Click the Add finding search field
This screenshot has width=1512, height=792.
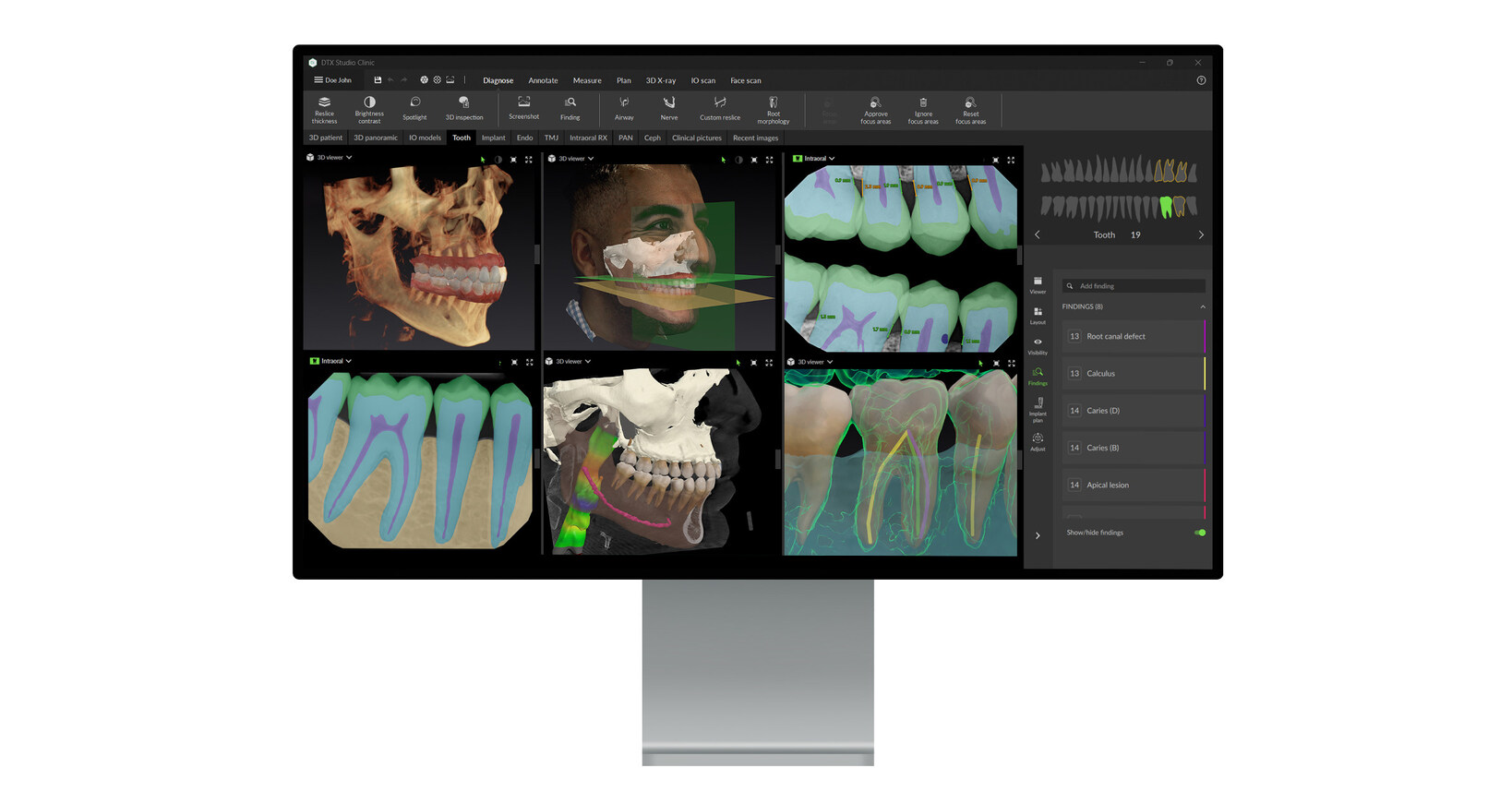pos(1138,286)
